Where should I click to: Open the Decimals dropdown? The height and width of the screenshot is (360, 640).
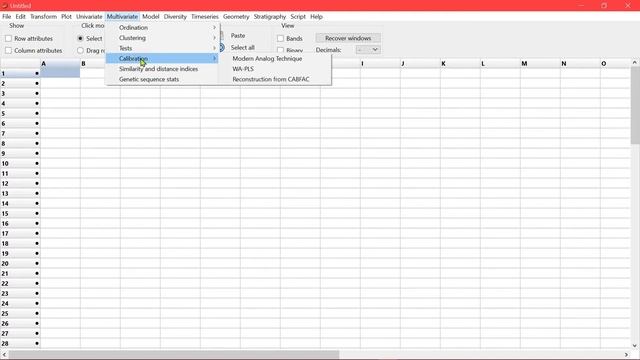pos(368,50)
